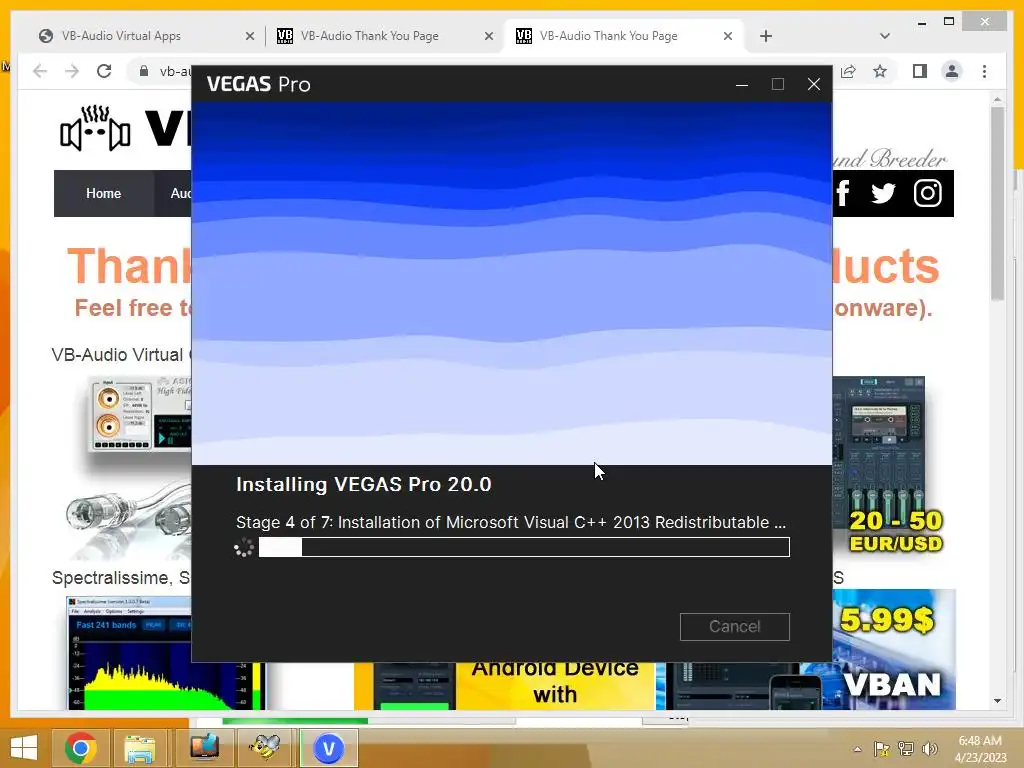Open Chrome profile menu
The height and width of the screenshot is (768, 1024).
[x=952, y=71]
